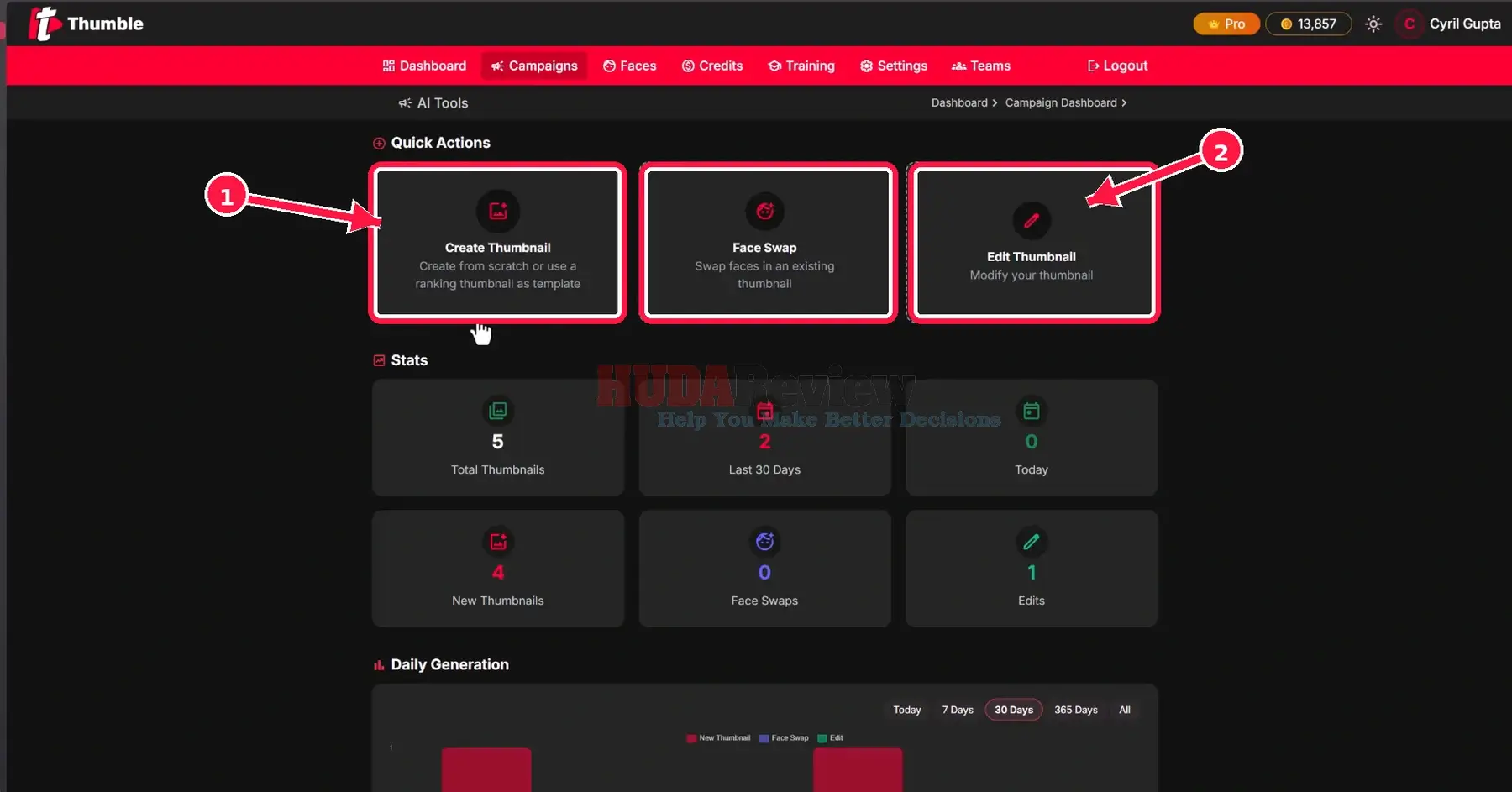The width and height of the screenshot is (1512, 792).
Task: Open the Create Thumbnail quick action card
Action: (x=498, y=243)
